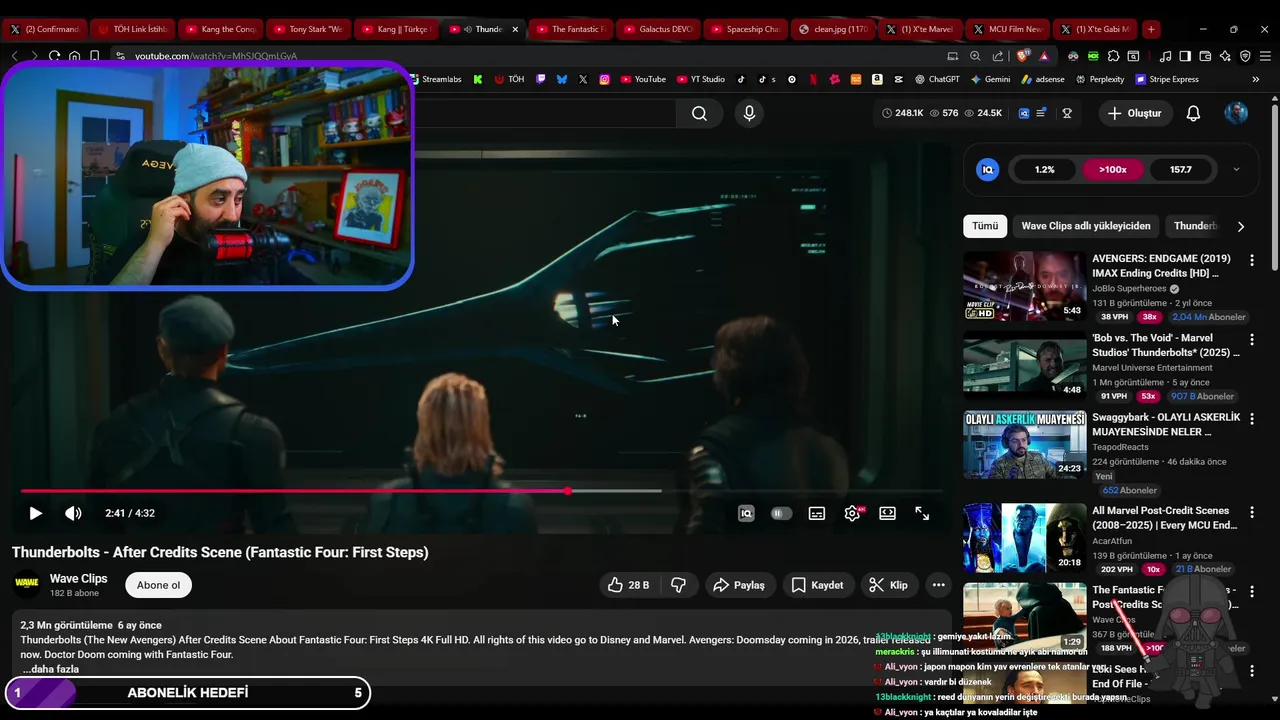This screenshot has width=1280, height=720.
Task: Click the YouTube search magnifier button
Action: tap(699, 113)
